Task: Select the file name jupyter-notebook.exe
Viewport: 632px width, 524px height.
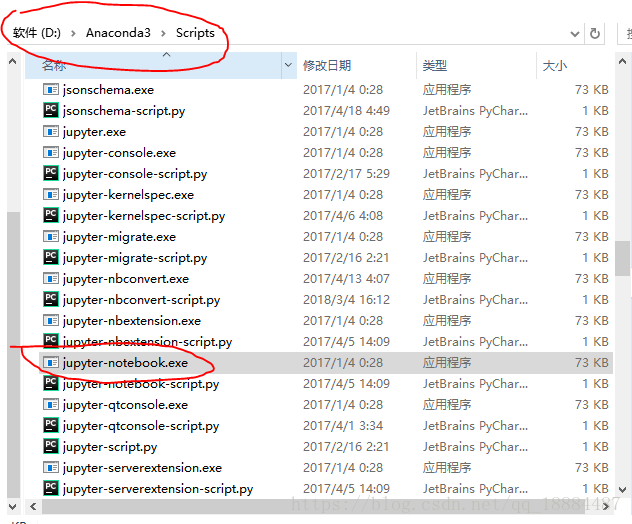Action: pyautogui.click(x=125, y=363)
